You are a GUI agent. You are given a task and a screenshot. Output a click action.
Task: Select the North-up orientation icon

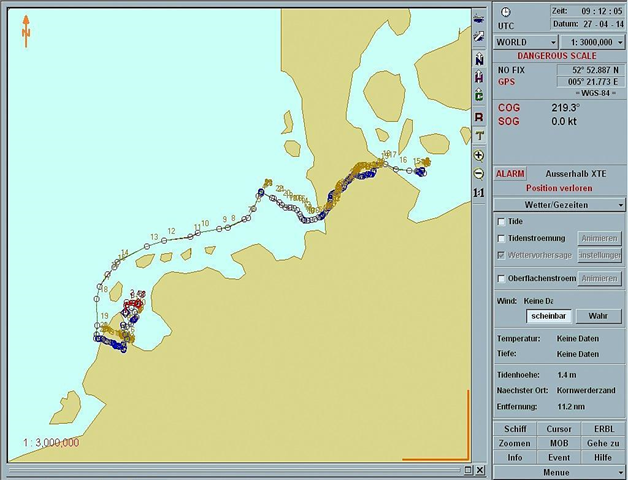pos(479,59)
